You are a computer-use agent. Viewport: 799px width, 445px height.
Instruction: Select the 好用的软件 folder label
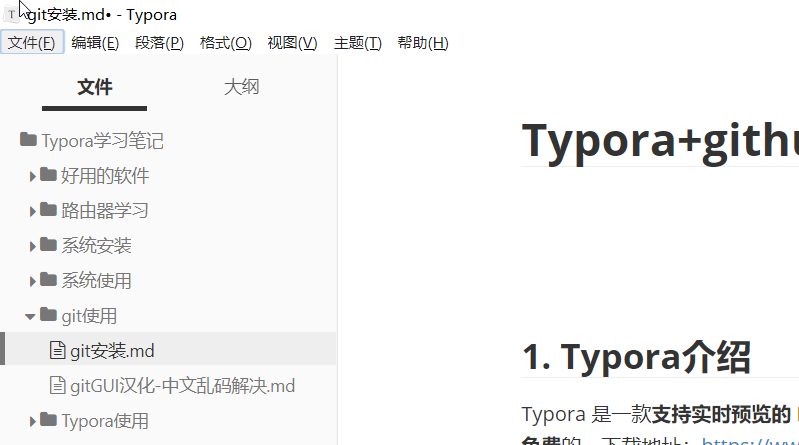coord(105,176)
